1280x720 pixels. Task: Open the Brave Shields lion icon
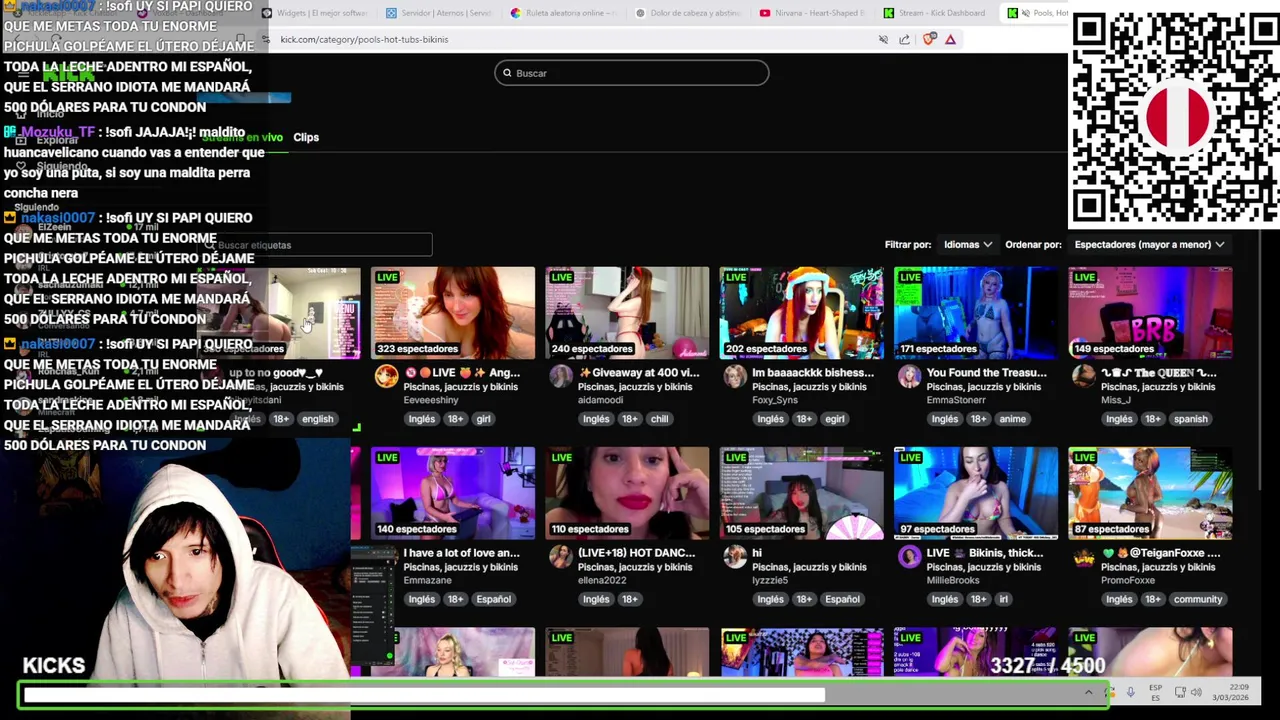(x=929, y=39)
